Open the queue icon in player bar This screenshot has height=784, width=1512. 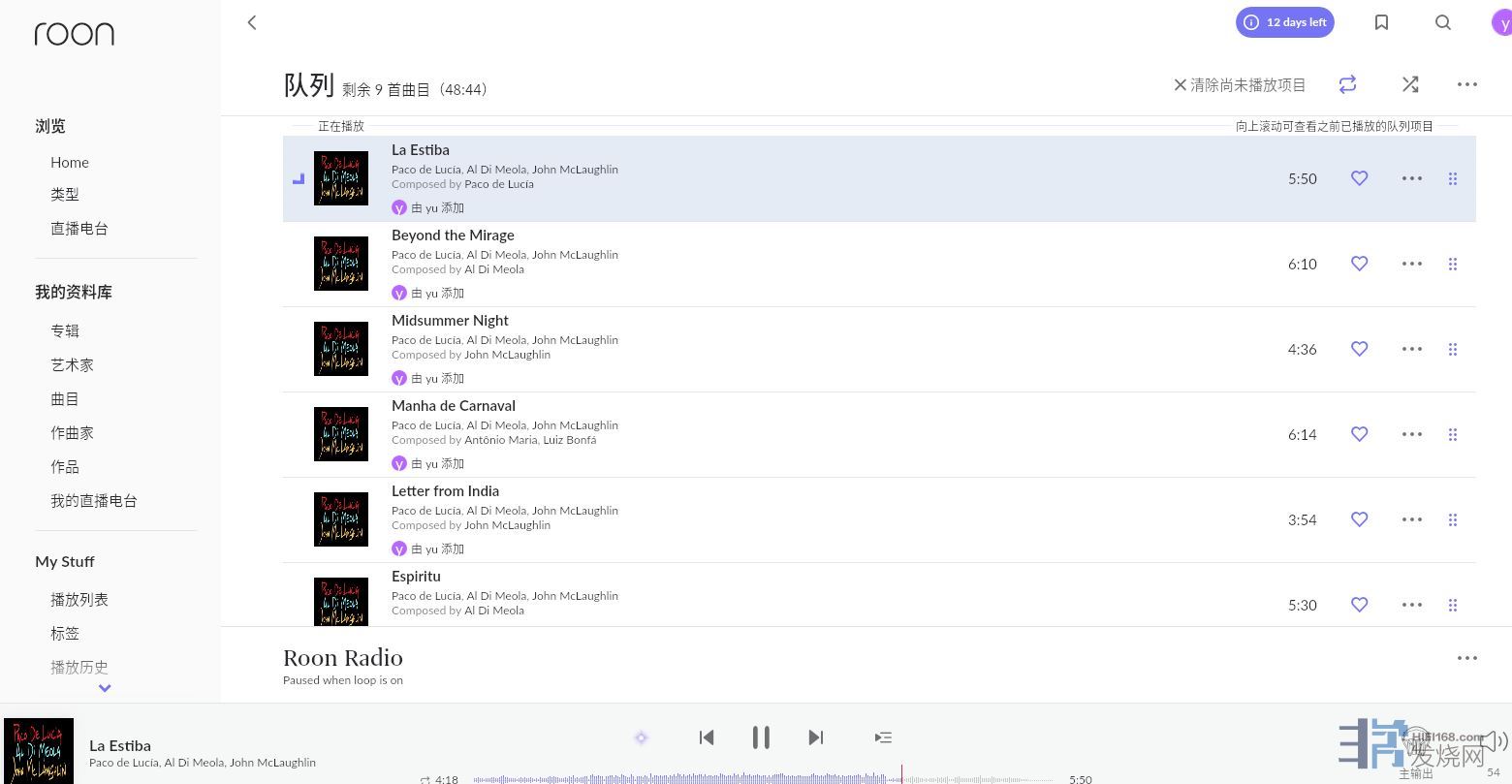(x=883, y=737)
